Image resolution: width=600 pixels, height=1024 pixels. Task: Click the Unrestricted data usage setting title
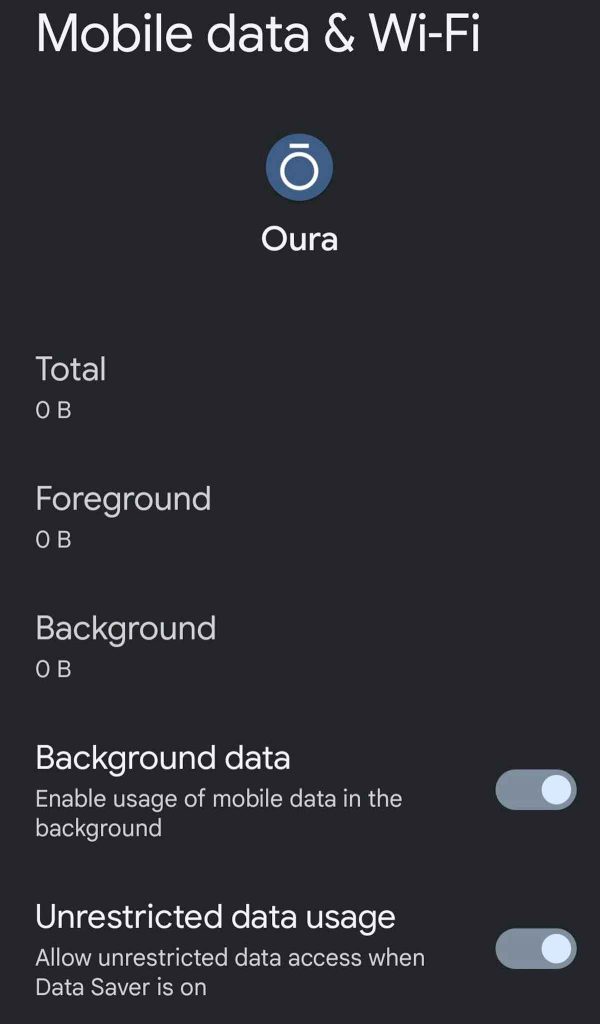[215, 916]
